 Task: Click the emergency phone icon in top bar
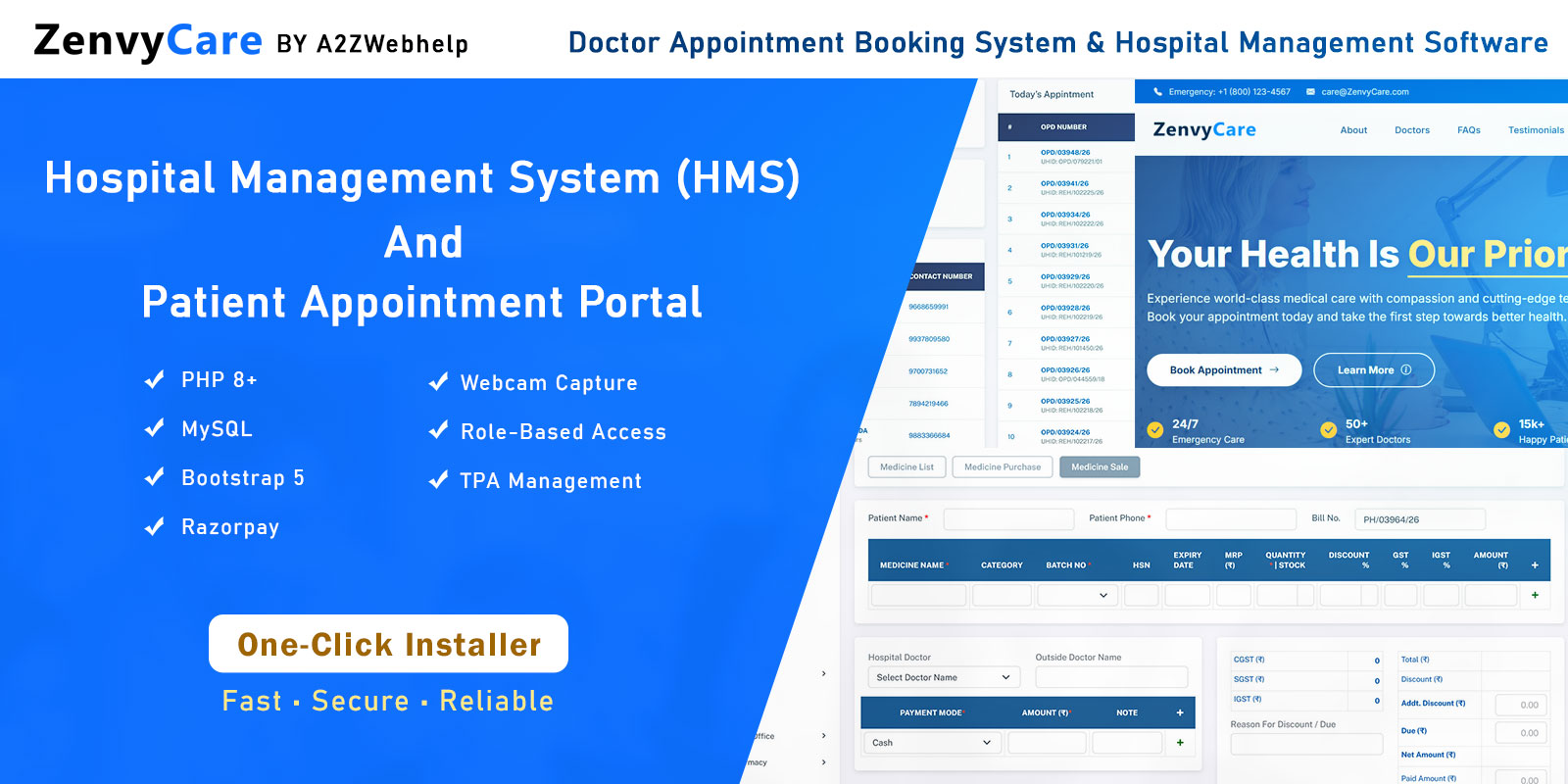1158,92
